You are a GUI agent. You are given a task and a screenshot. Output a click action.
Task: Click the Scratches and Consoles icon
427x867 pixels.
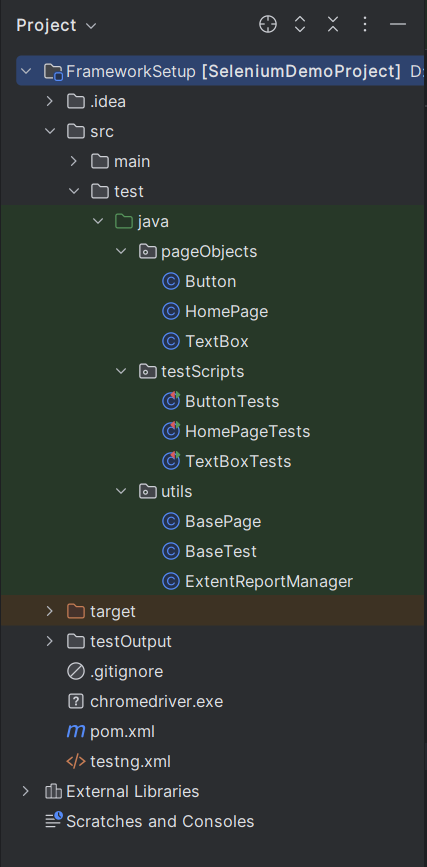coord(54,821)
